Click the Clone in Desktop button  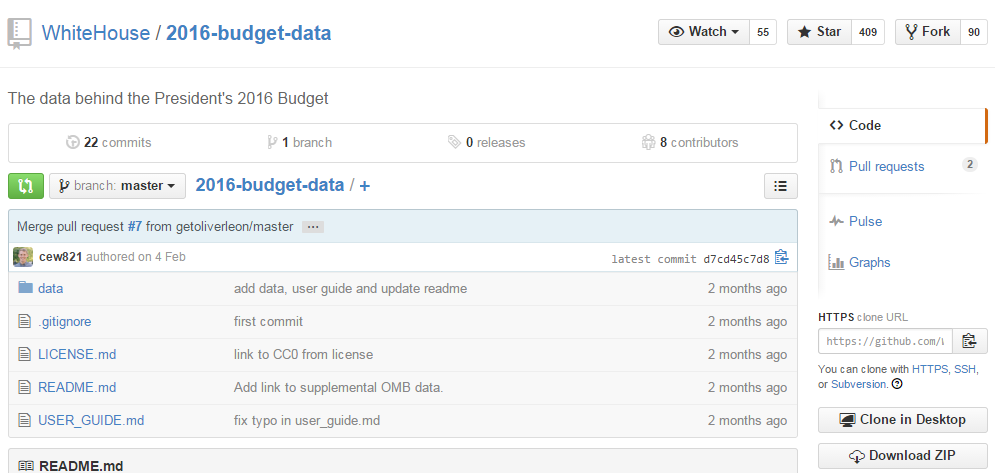902,420
